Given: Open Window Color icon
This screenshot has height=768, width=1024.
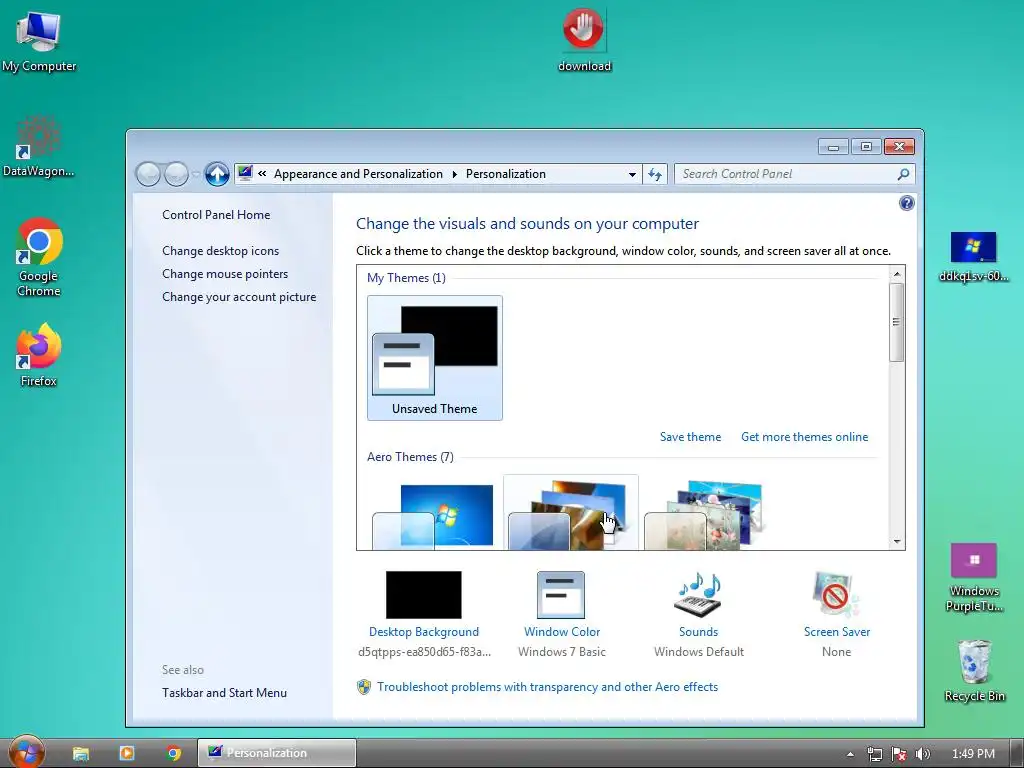Looking at the screenshot, I should tap(561, 595).
